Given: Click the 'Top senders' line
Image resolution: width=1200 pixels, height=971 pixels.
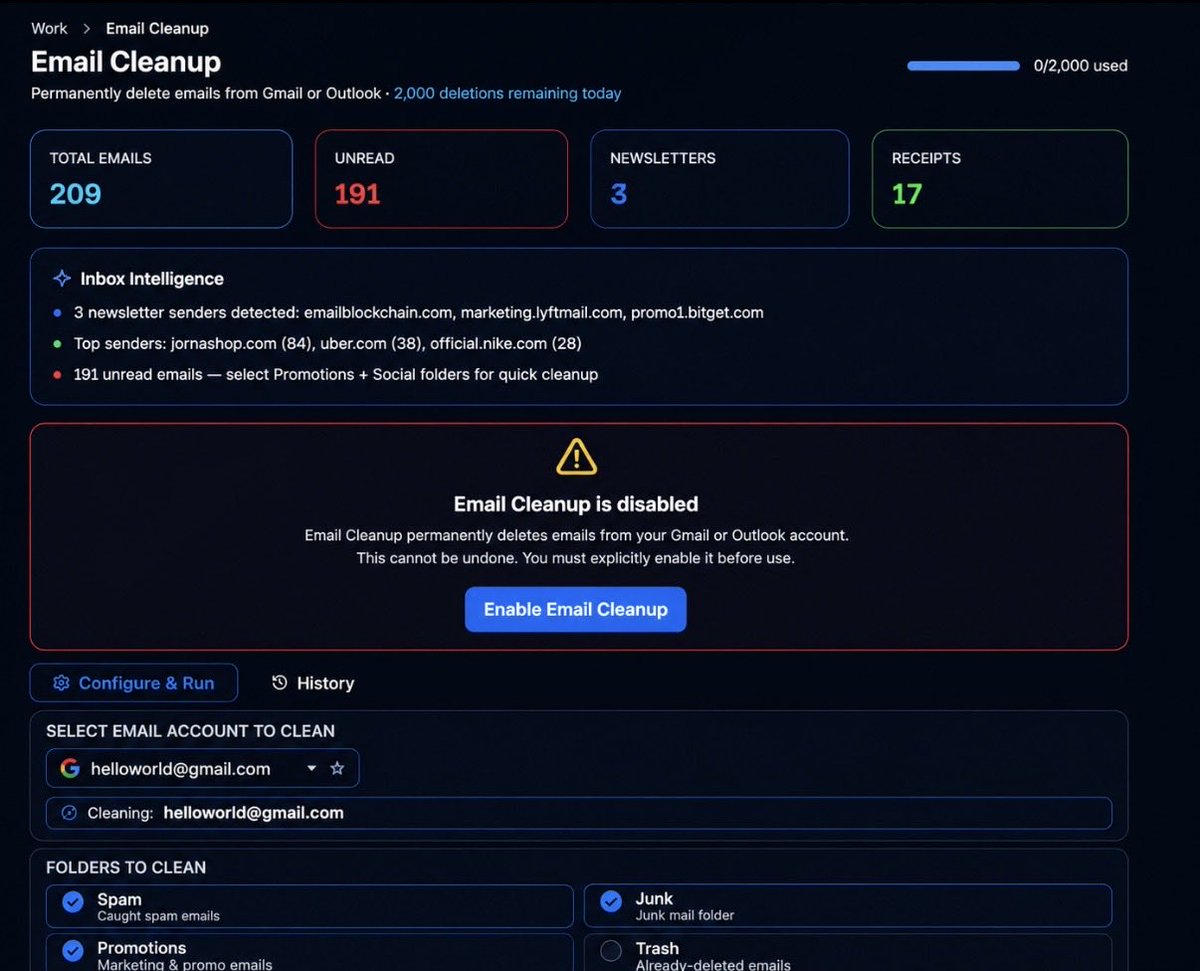Looking at the screenshot, I should (x=328, y=343).
